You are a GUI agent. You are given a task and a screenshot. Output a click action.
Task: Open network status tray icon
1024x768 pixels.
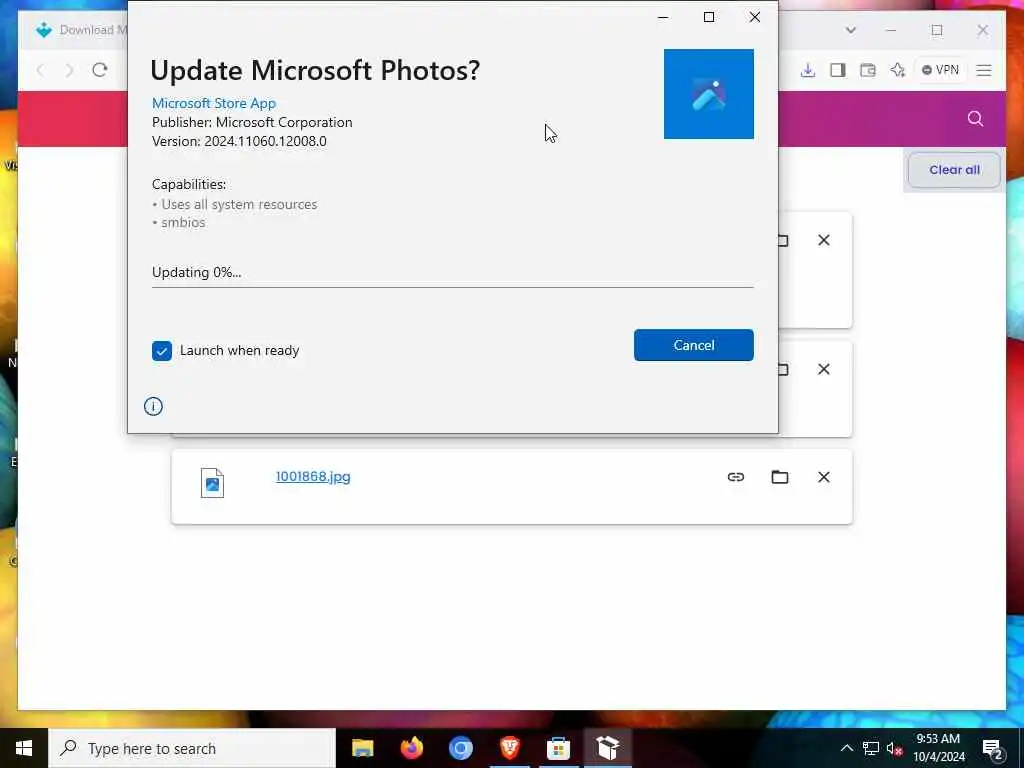click(x=871, y=748)
